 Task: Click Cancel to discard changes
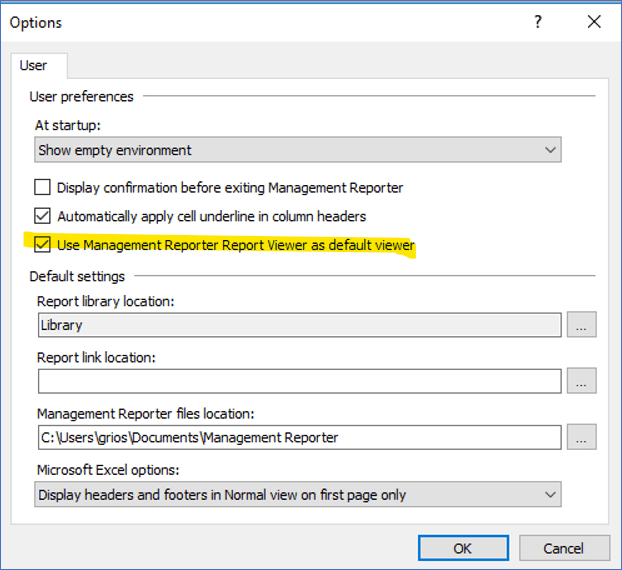(x=563, y=548)
